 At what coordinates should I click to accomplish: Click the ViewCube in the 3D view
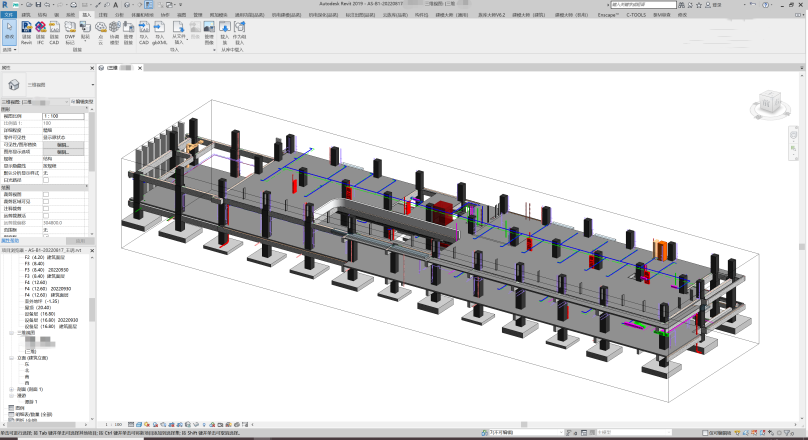pyautogui.click(x=769, y=102)
